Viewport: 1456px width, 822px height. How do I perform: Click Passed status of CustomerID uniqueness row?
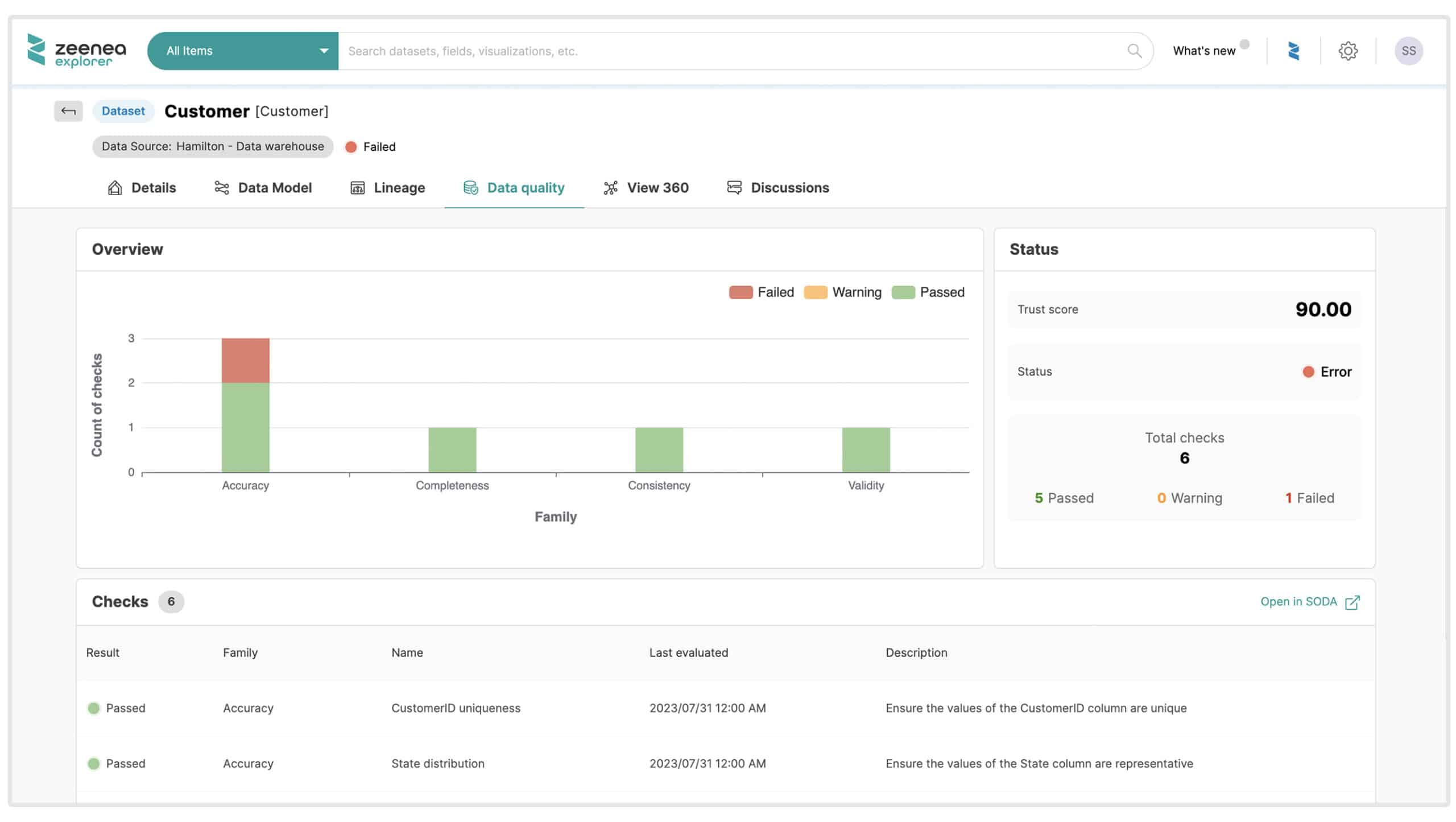coord(117,708)
